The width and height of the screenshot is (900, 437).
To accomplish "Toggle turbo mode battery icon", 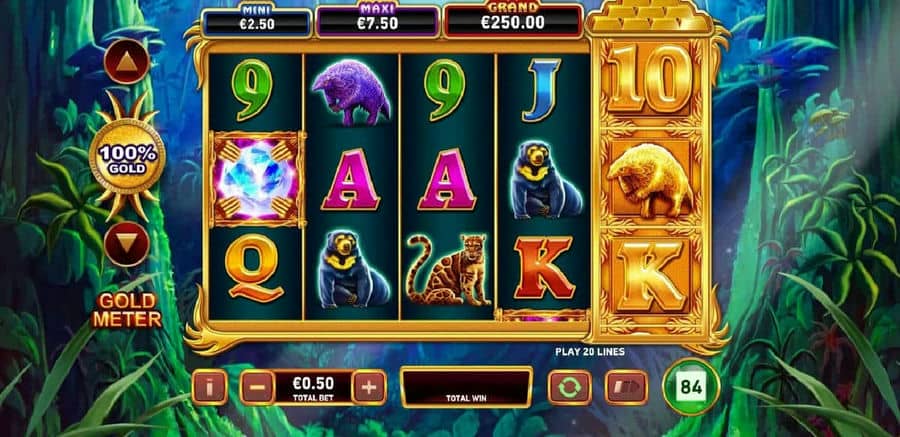I will 626,388.
